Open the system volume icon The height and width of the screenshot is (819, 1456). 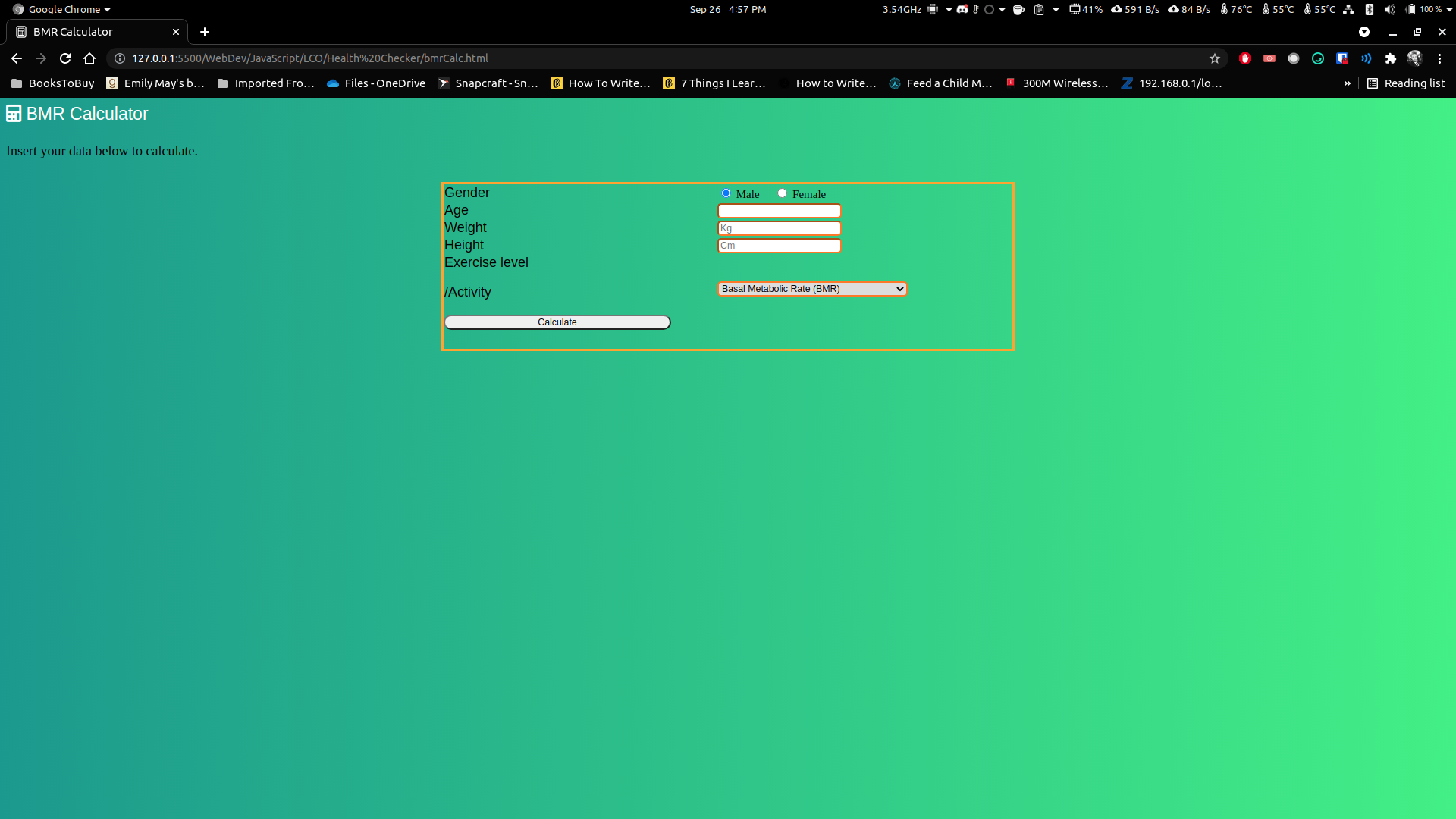point(1389,9)
